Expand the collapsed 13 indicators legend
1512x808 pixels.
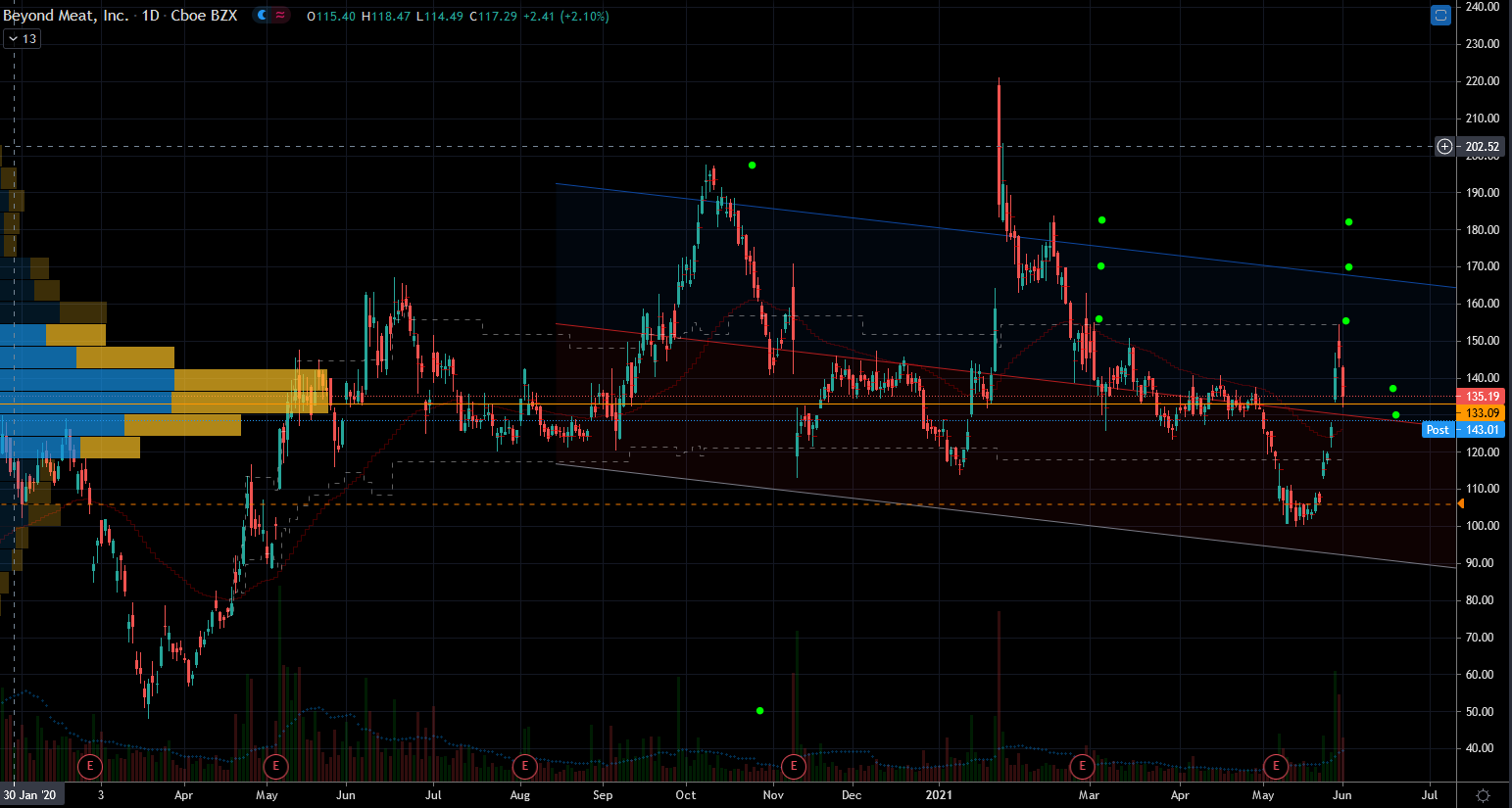(x=22, y=39)
